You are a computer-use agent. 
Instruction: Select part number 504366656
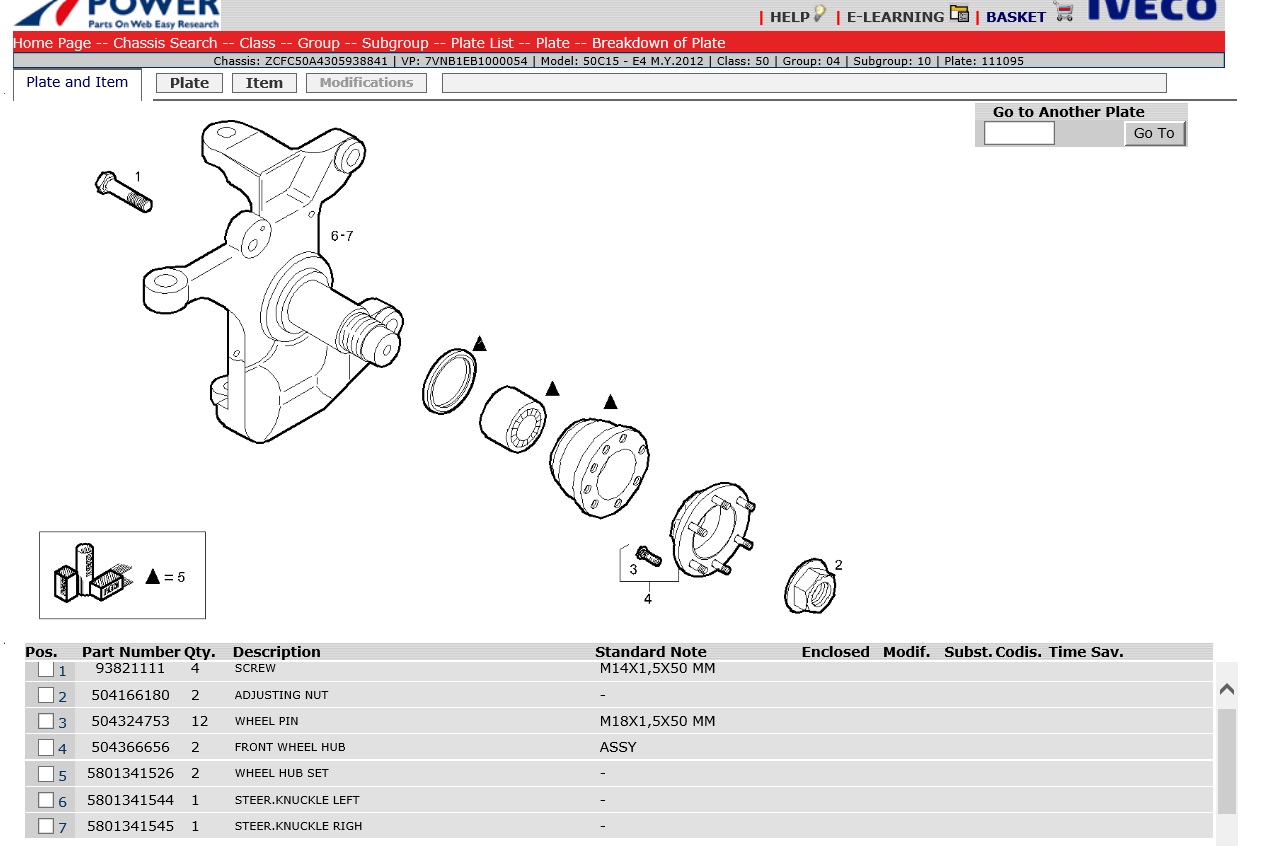tap(130, 747)
